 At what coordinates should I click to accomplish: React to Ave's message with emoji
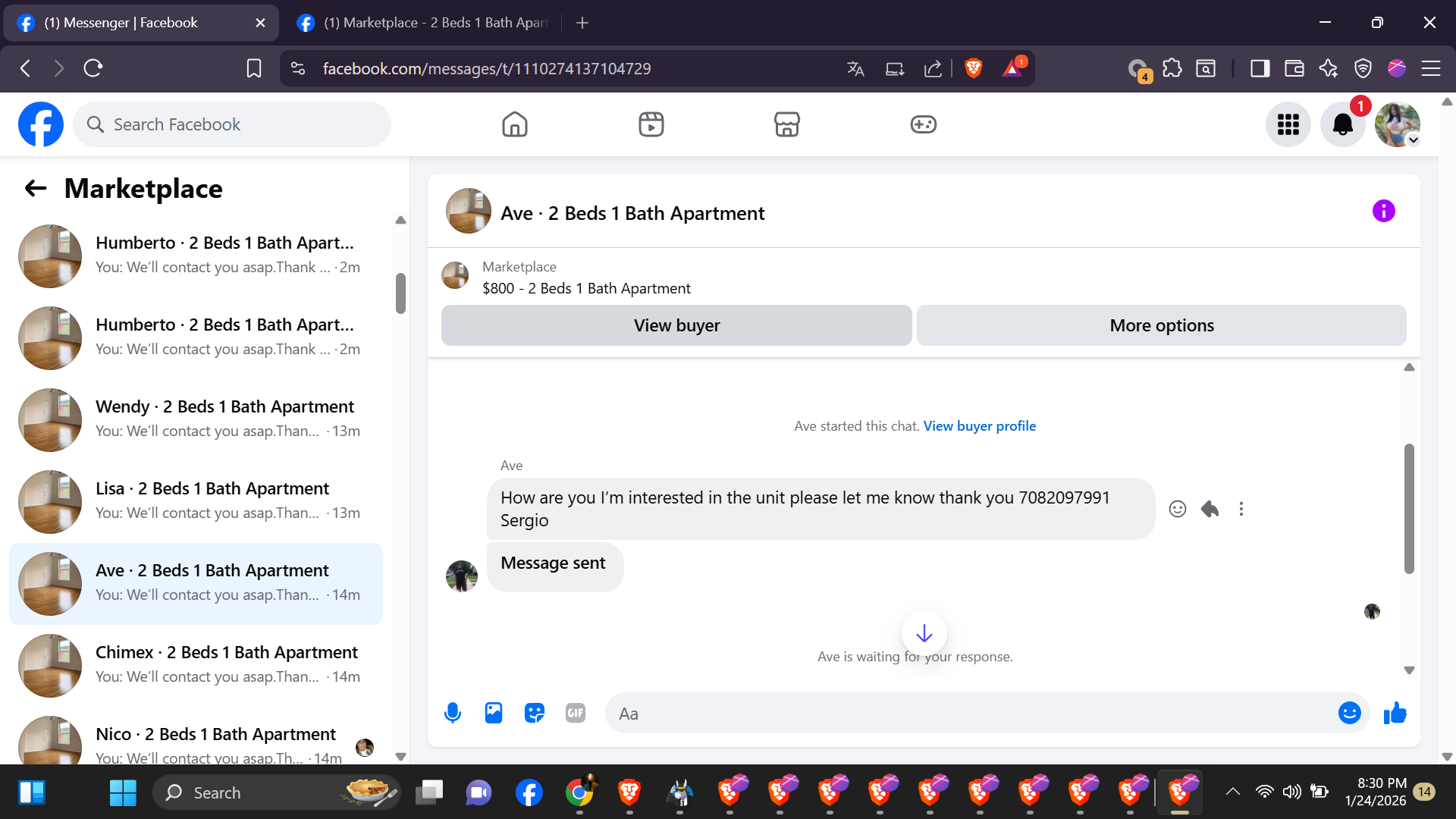(1177, 509)
